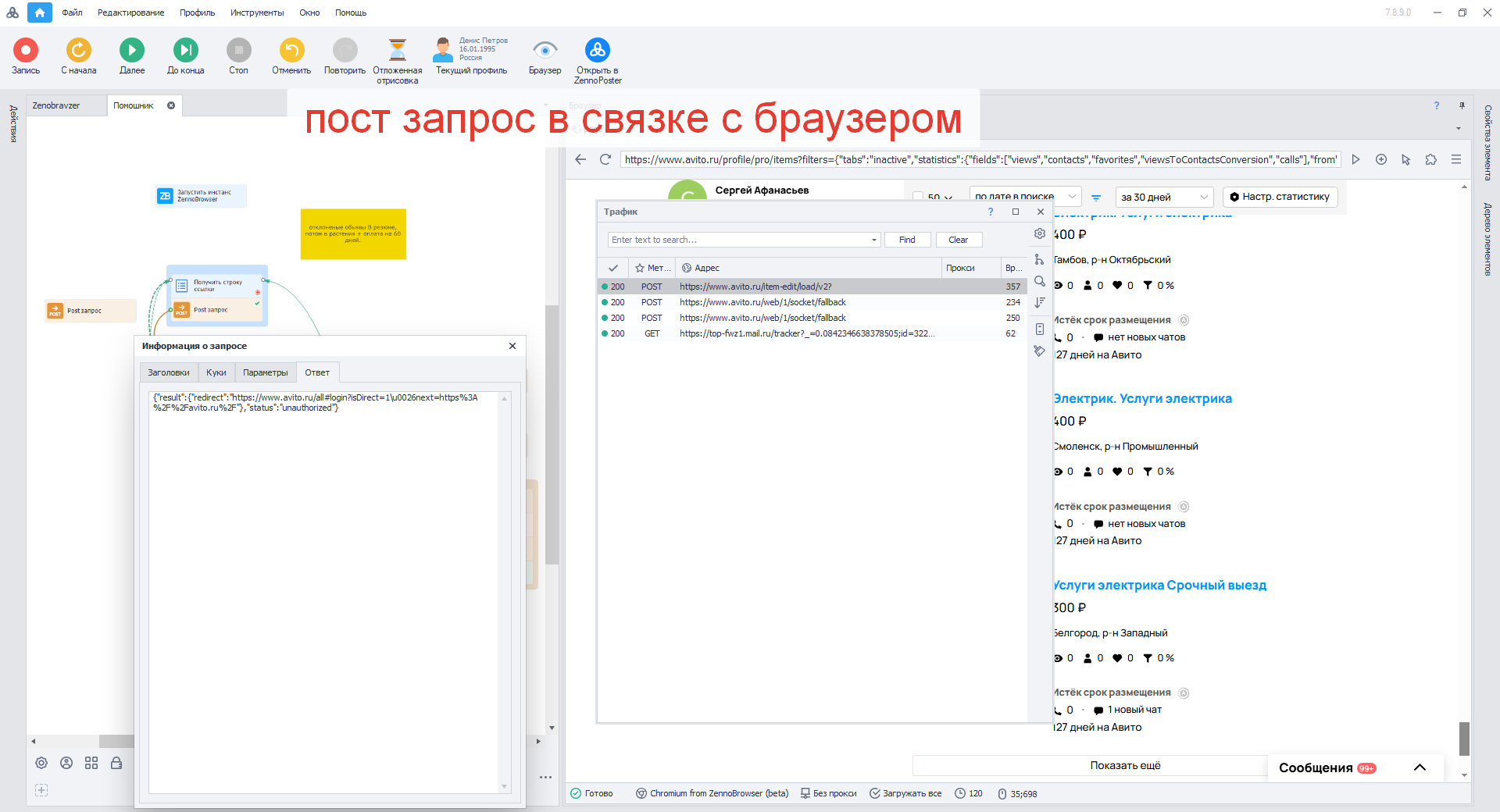Image resolution: width=1500 pixels, height=812 pixels.
Task: Click Настр. статистику button
Action: tap(1280, 197)
